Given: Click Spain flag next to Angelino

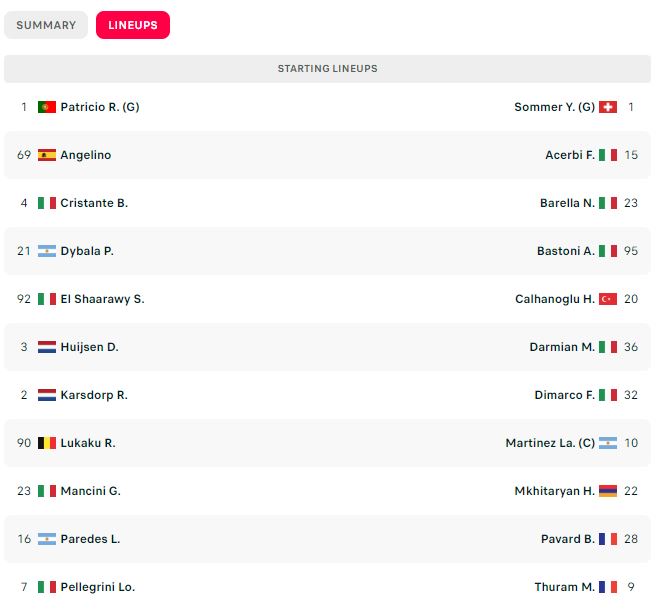Looking at the screenshot, I should click(x=47, y=155).
